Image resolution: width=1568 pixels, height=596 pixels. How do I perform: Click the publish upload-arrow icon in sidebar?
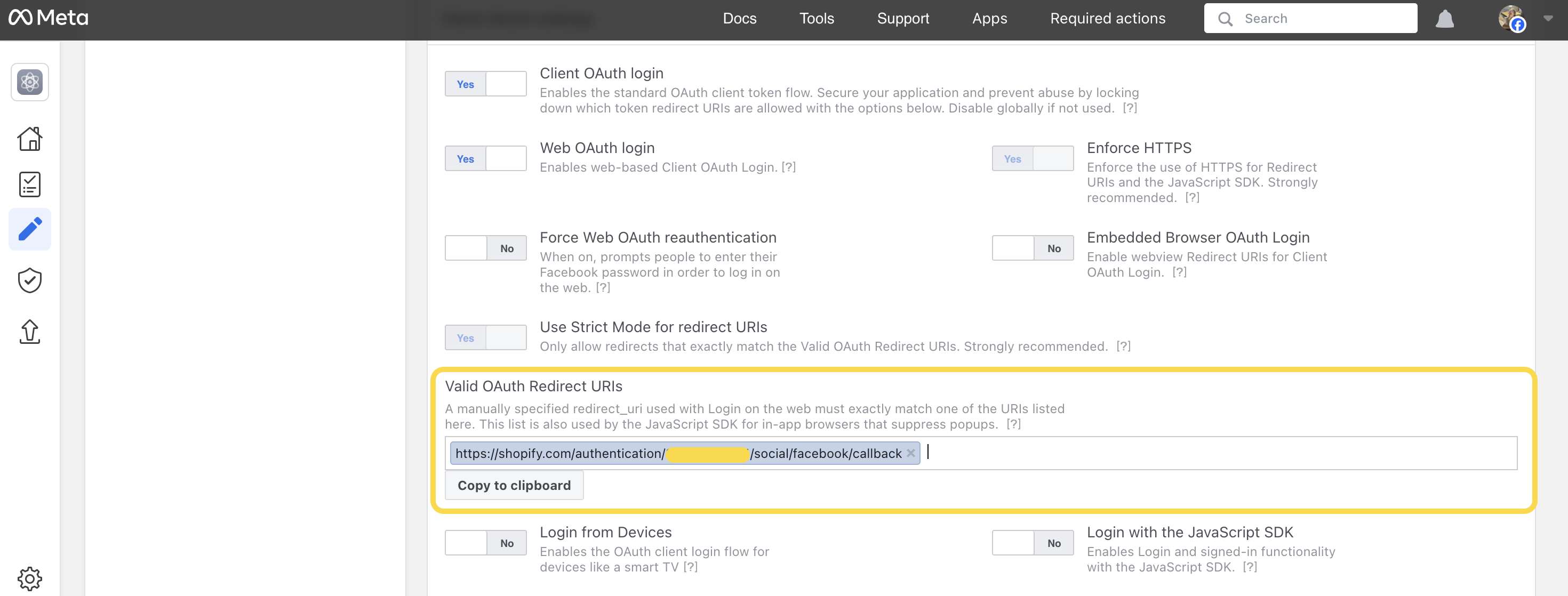29,332
